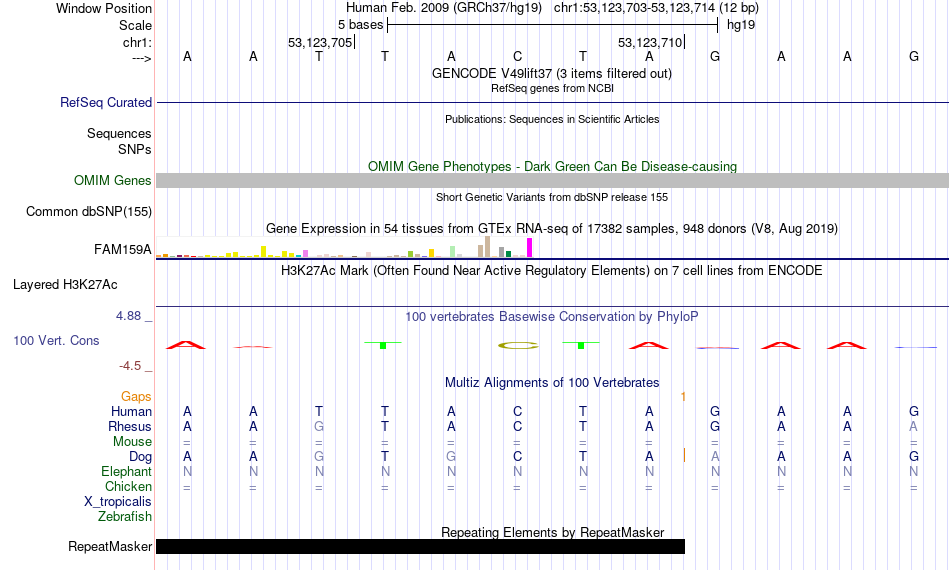Click Multiz Alignments of 100 Vertebrates title
The width and height of the screenshot is (950, 570).
click(x=552, y=382)
